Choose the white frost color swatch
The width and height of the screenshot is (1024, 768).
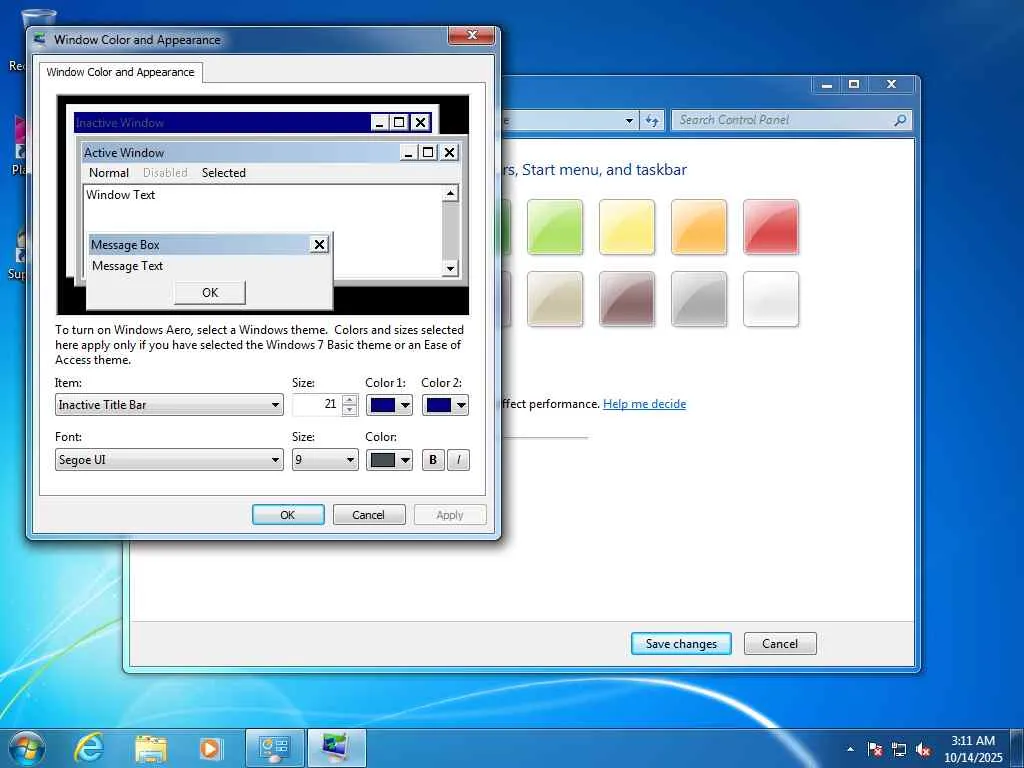point(771,298)
